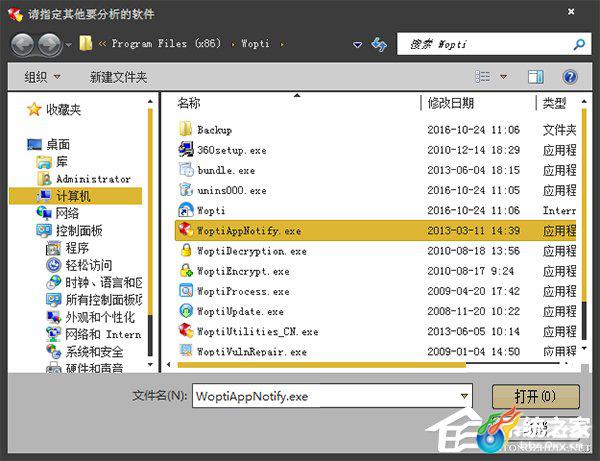Click the refresh icon next to the address bar
This screenshot has width=600, height=461.
pos(379,45)
